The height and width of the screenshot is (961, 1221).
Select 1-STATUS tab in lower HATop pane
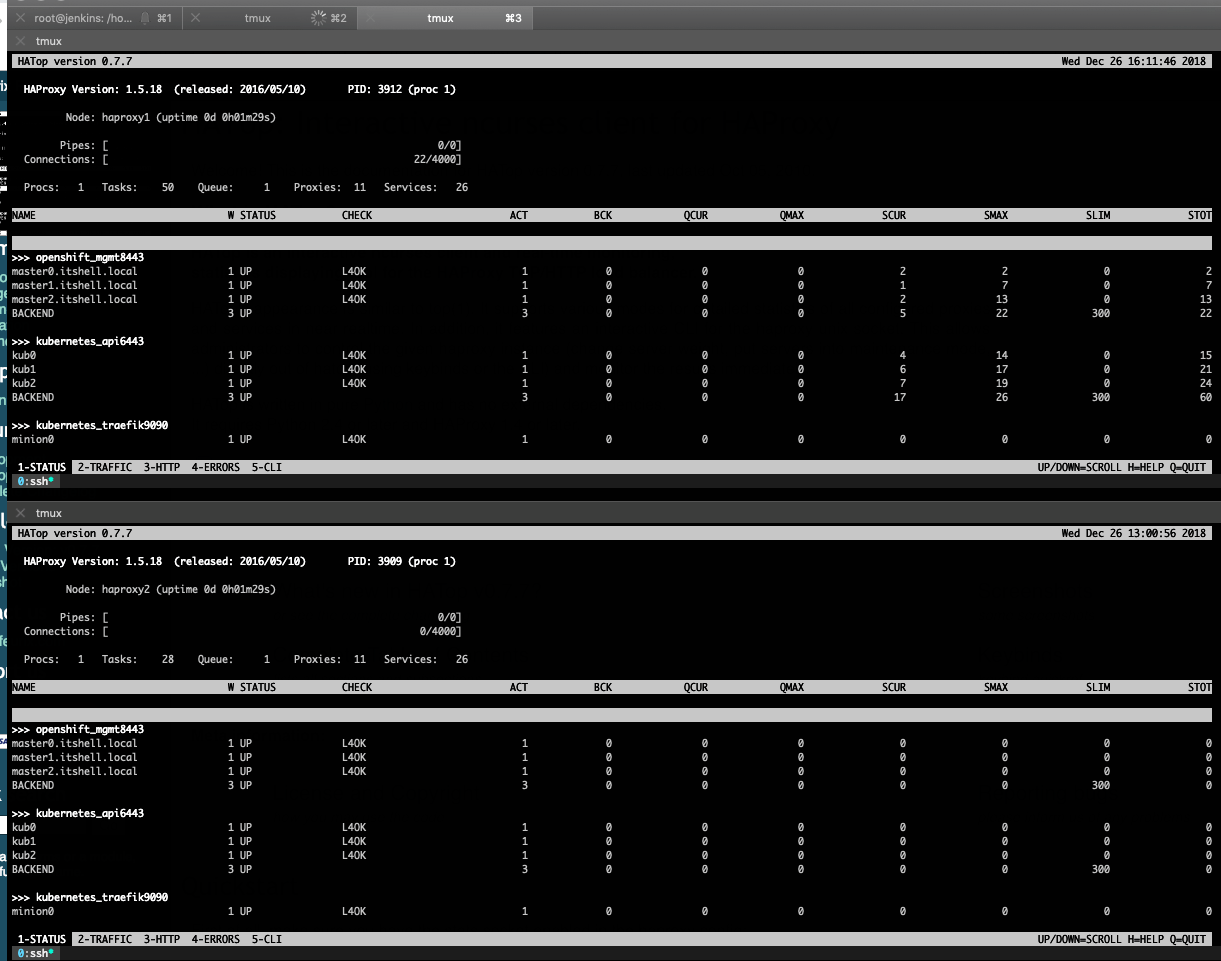[42, 939]
